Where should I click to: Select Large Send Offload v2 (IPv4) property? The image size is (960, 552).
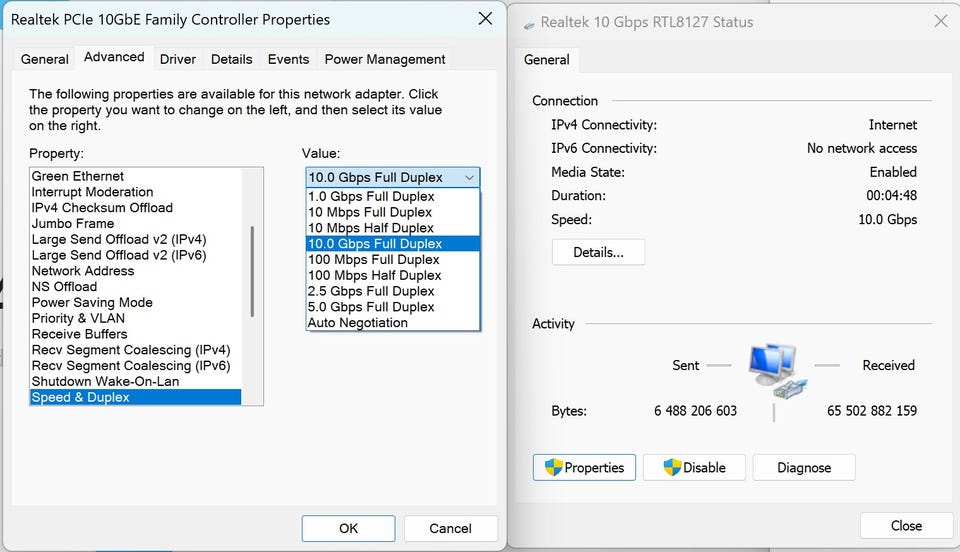pos(135,239)
